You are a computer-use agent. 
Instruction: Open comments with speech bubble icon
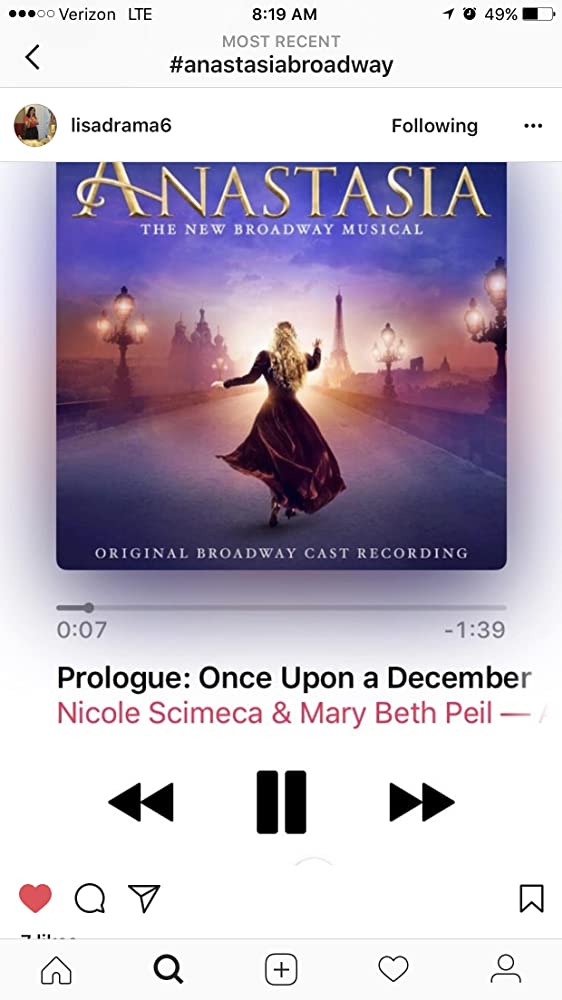click(90, 898)
